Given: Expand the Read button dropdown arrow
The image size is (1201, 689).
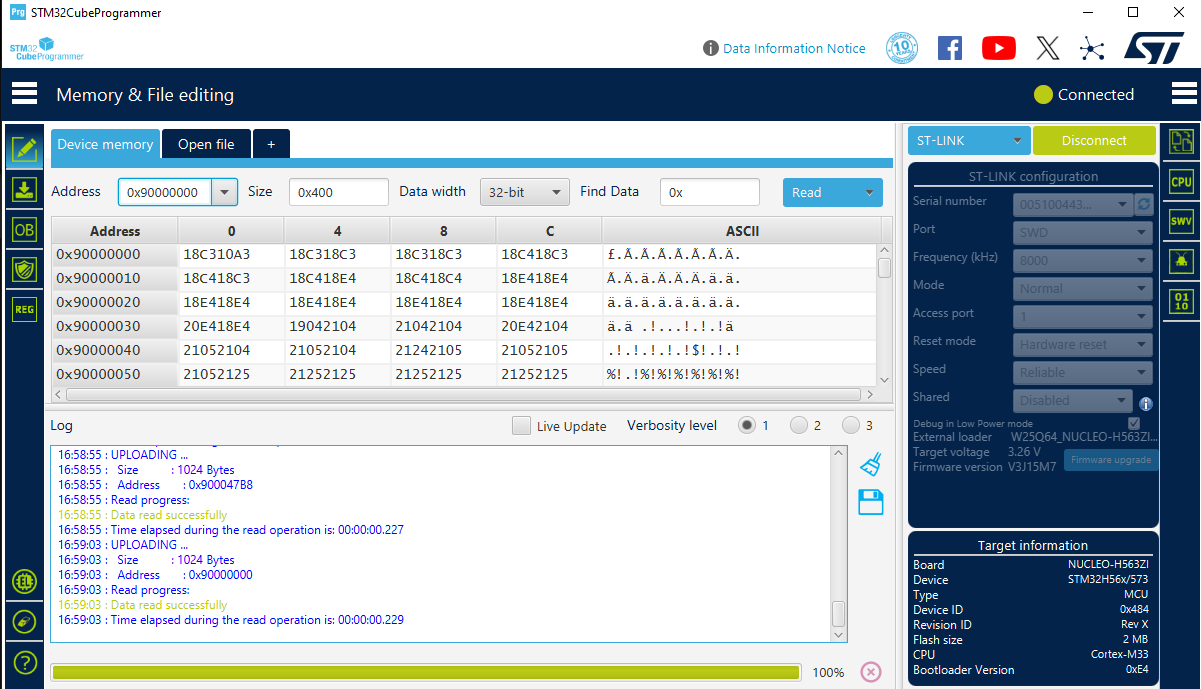Looking at the screenshot, I should (x=869, y=192).
